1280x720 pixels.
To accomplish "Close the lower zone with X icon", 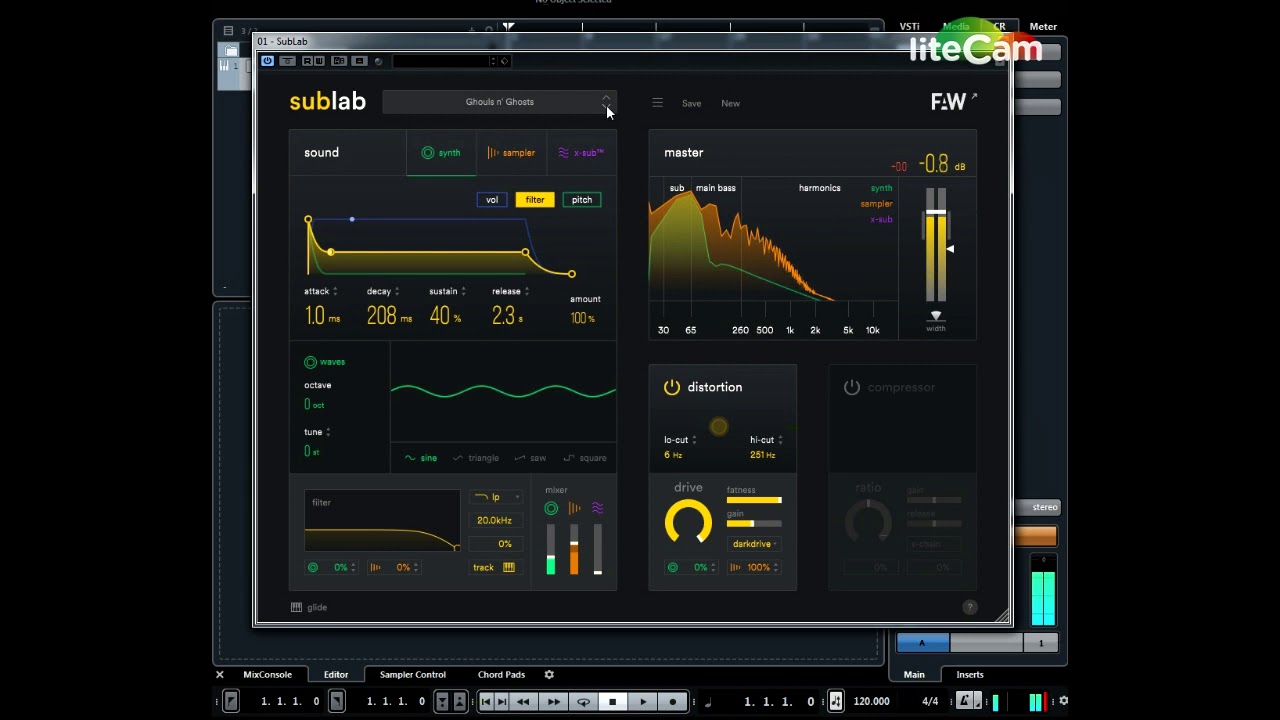I will (x=220, y=675).
